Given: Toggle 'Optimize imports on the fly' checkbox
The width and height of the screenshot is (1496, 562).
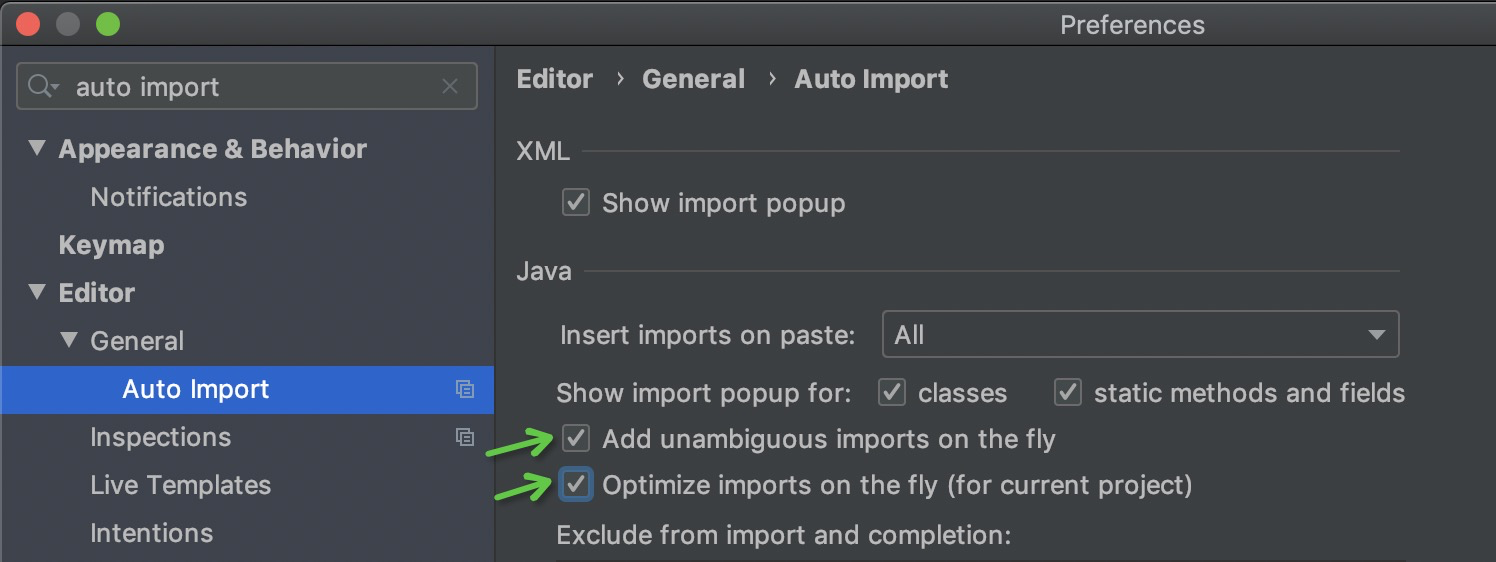Looking at the screenshot, I should [576, 485].
